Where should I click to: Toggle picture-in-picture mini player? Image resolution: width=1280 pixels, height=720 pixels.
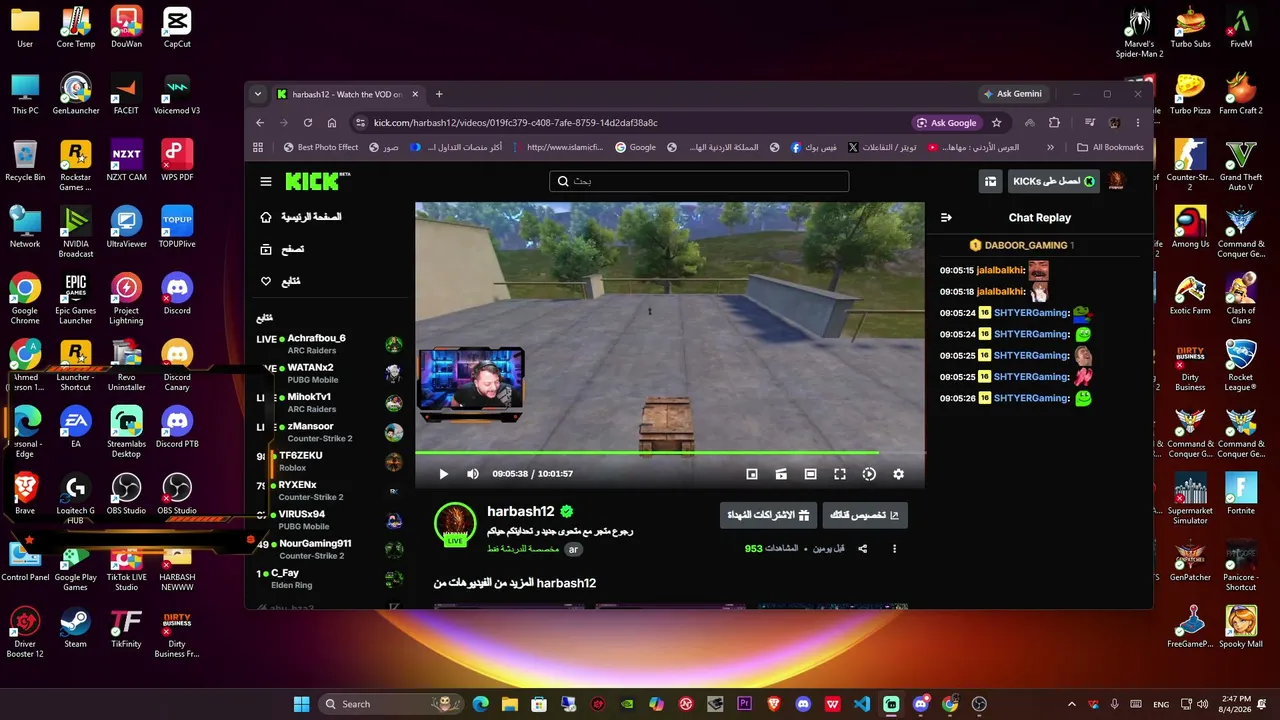(x=752, y=474)
